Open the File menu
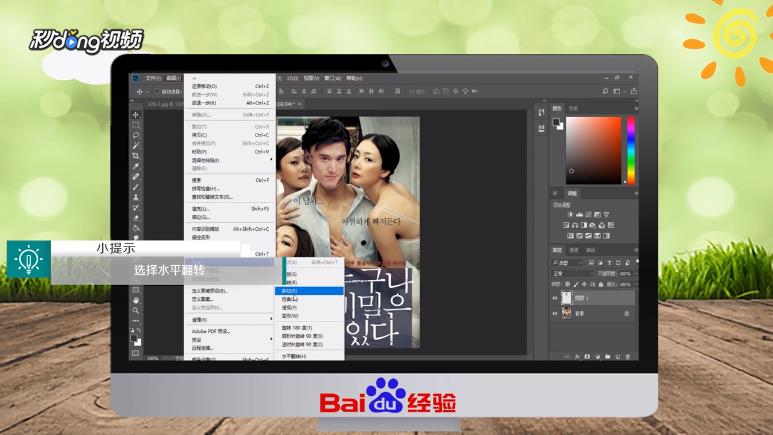The image size is (773, 435). click(x=153, y=78)
